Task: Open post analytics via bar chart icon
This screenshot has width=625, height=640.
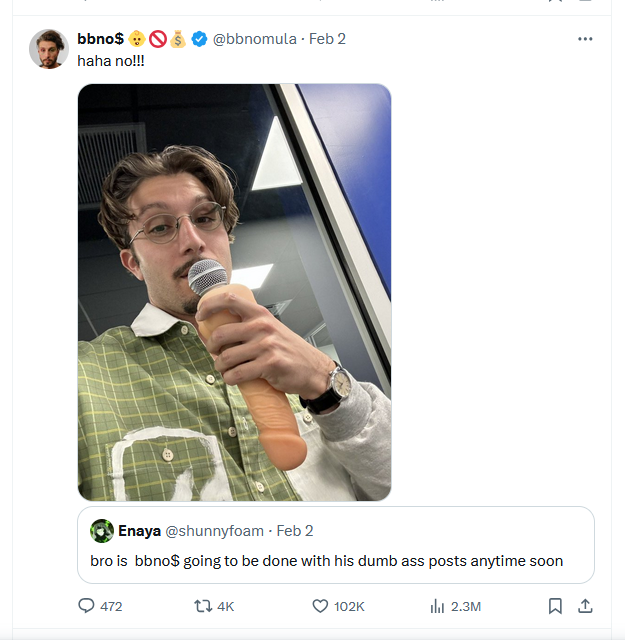Action: point(437,606)
